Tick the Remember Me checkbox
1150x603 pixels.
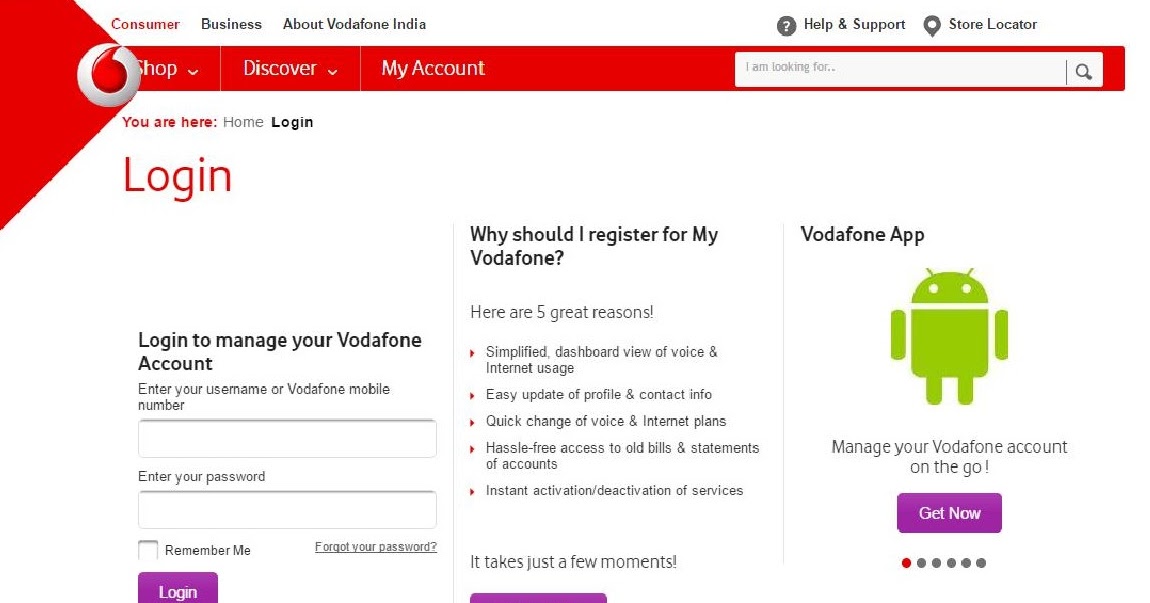coord(148,550)
